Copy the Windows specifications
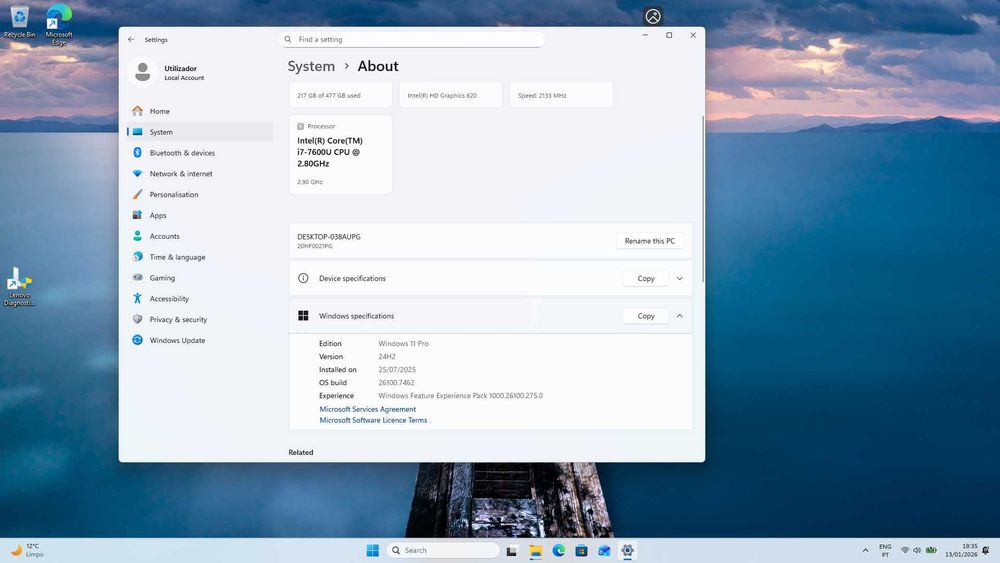Viewport: 1000px width, 563px height. pyautogui.click(x=645, y=316)
